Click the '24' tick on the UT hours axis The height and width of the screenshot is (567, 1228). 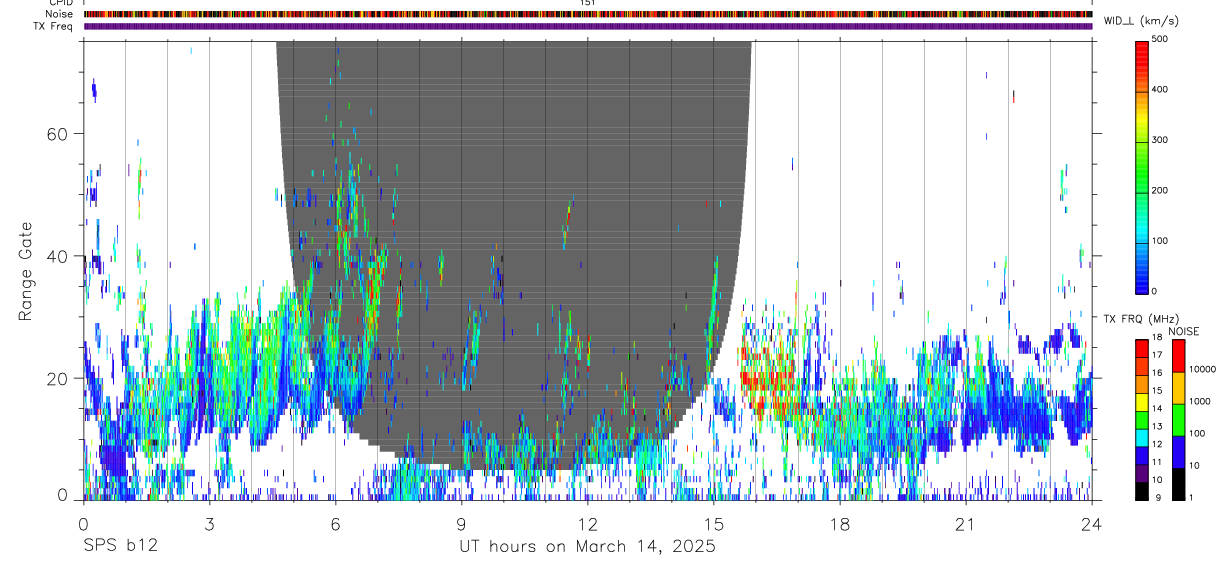pos(1091,524)
